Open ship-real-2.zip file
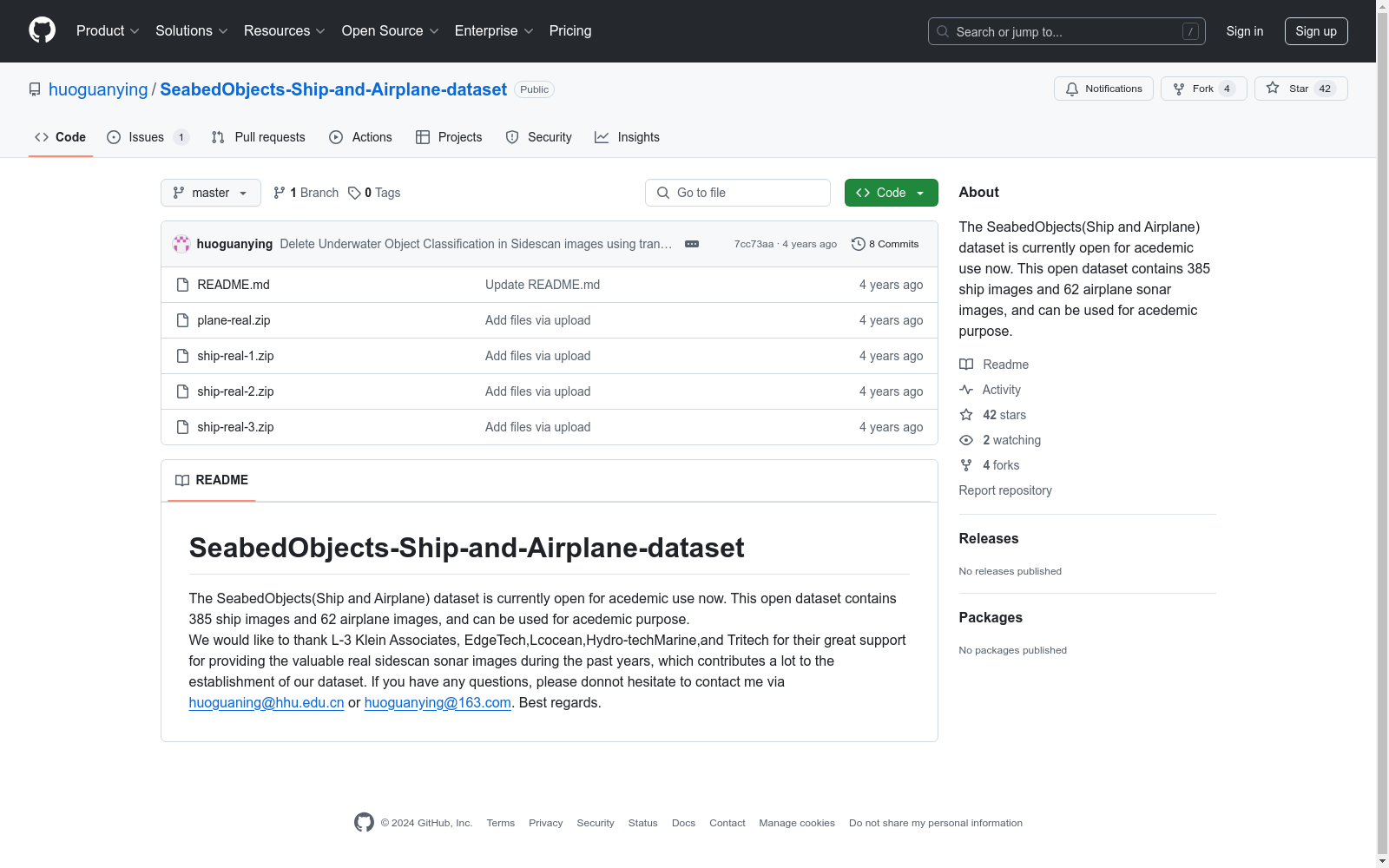 point(235,391)
